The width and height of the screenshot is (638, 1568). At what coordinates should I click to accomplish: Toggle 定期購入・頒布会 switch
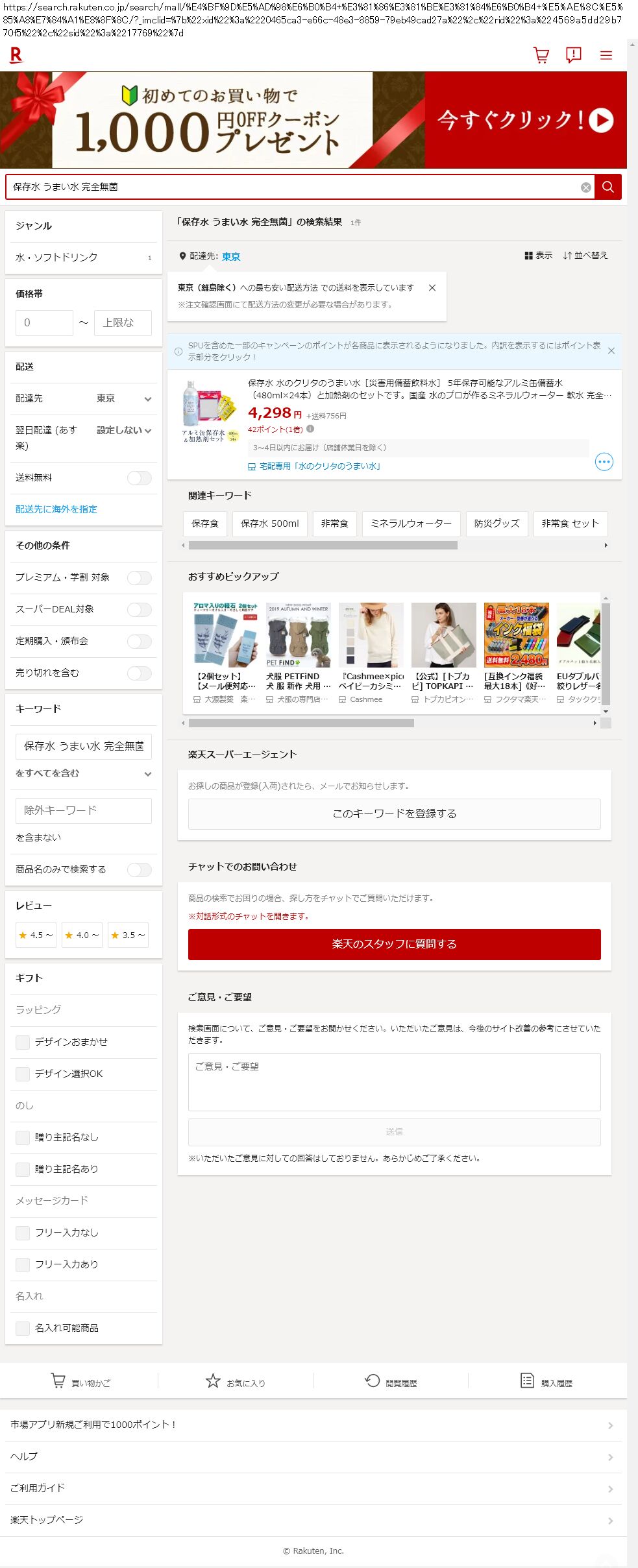[x=139, y=642]
